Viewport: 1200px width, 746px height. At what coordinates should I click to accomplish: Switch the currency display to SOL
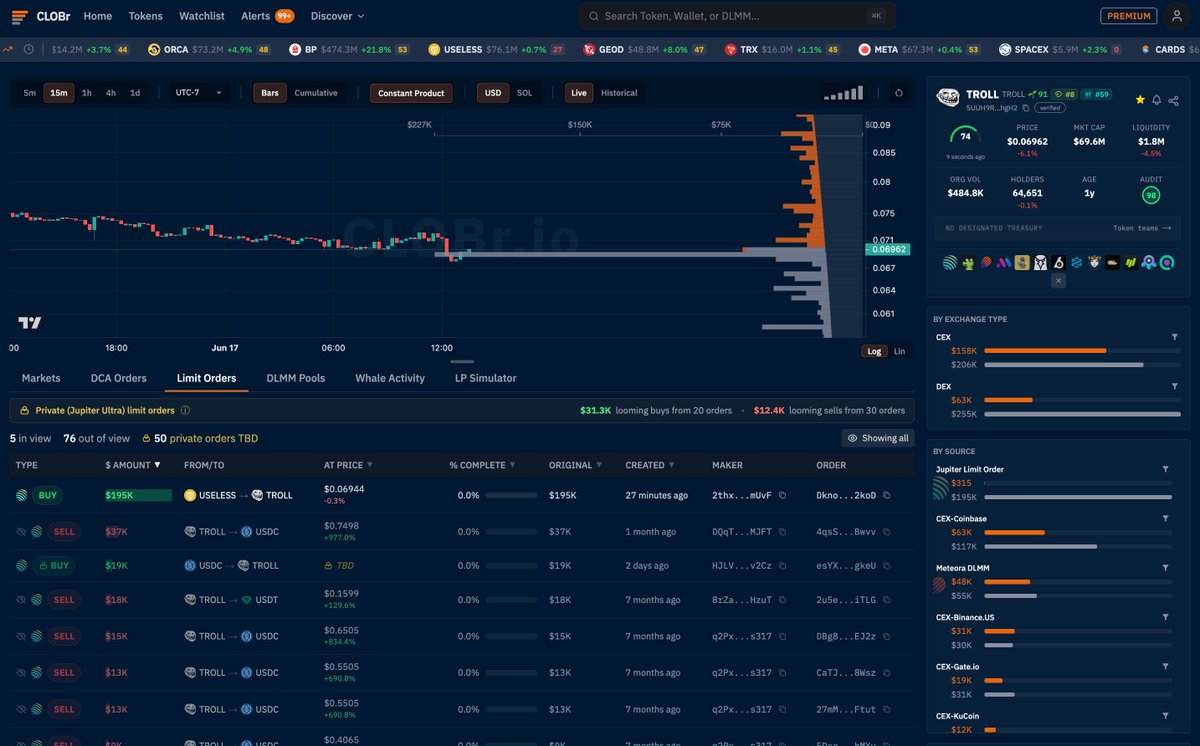click(525, 93)
